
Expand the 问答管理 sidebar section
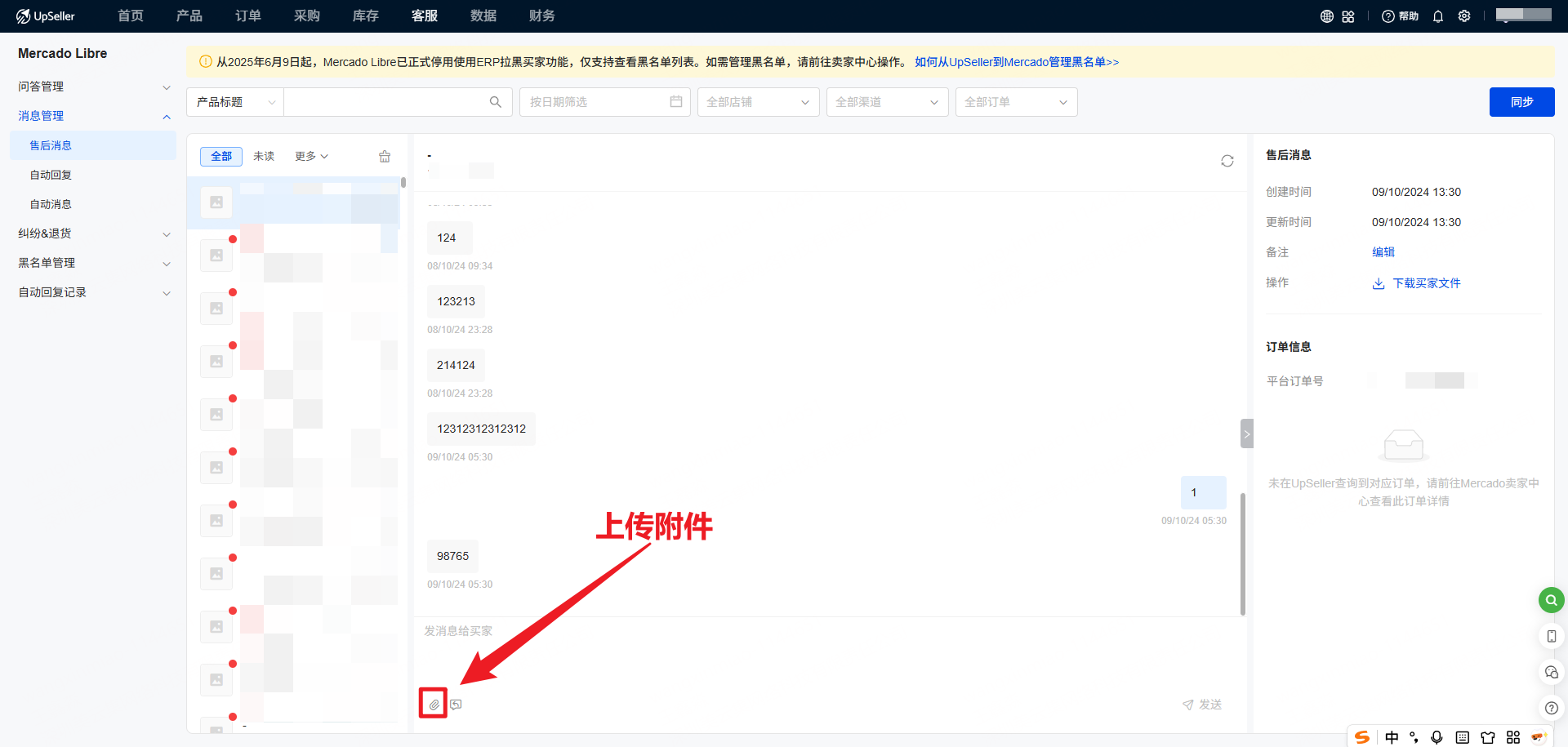tap(94, 87)
